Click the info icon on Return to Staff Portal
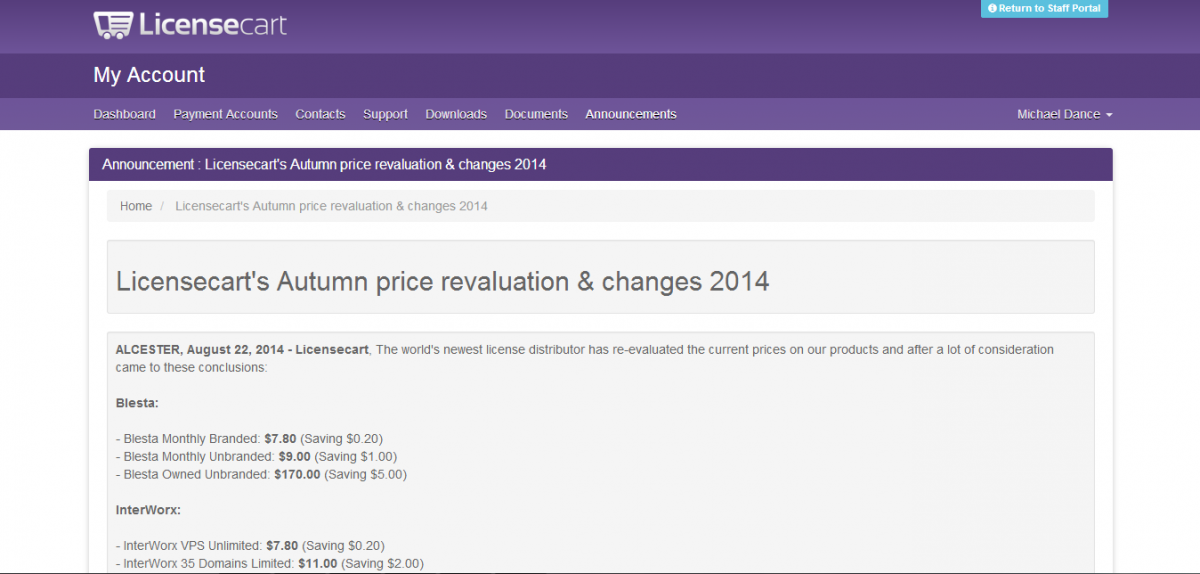The height and width of the screenshot is (574, 1200). point(992,8)
